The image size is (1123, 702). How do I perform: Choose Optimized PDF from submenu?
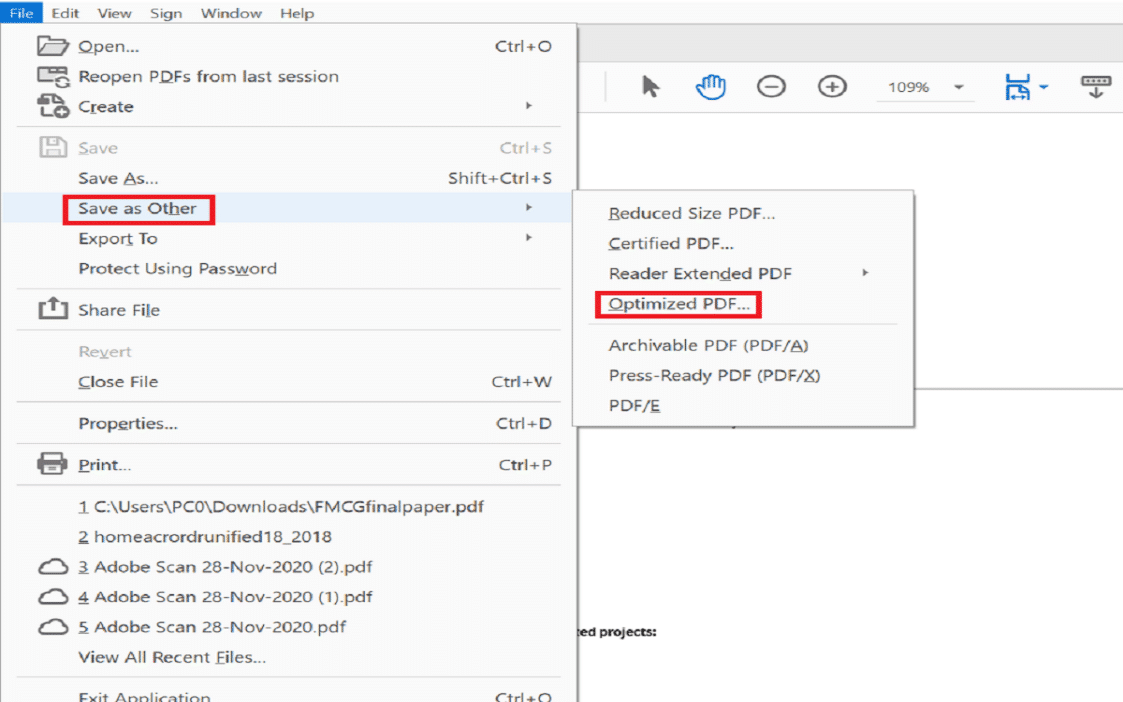[x=679, y=304]
